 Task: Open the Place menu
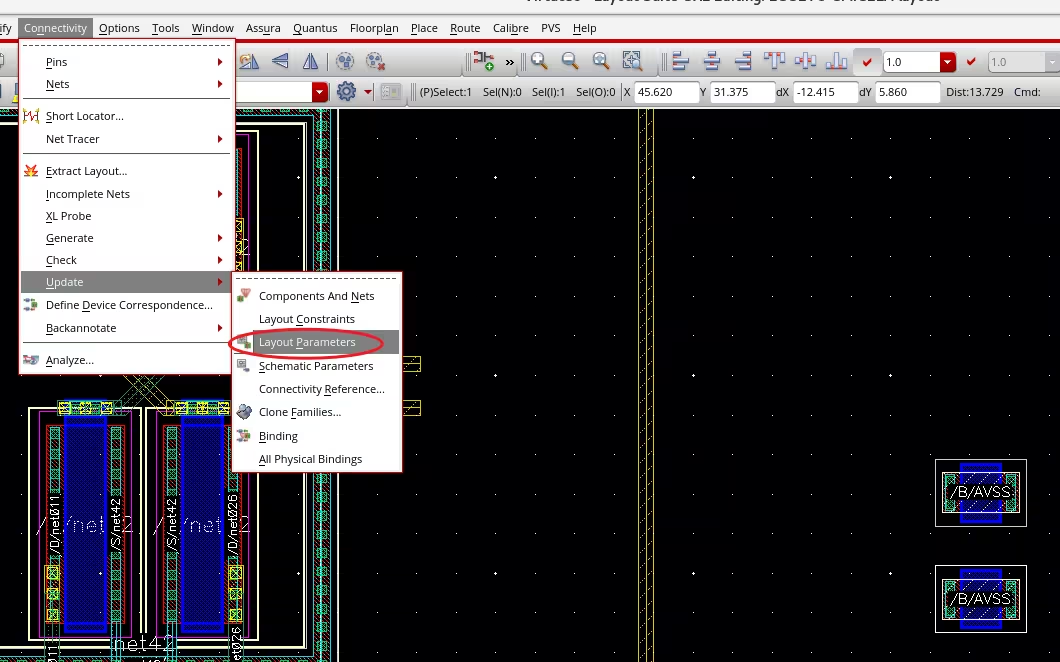point(424,28)
